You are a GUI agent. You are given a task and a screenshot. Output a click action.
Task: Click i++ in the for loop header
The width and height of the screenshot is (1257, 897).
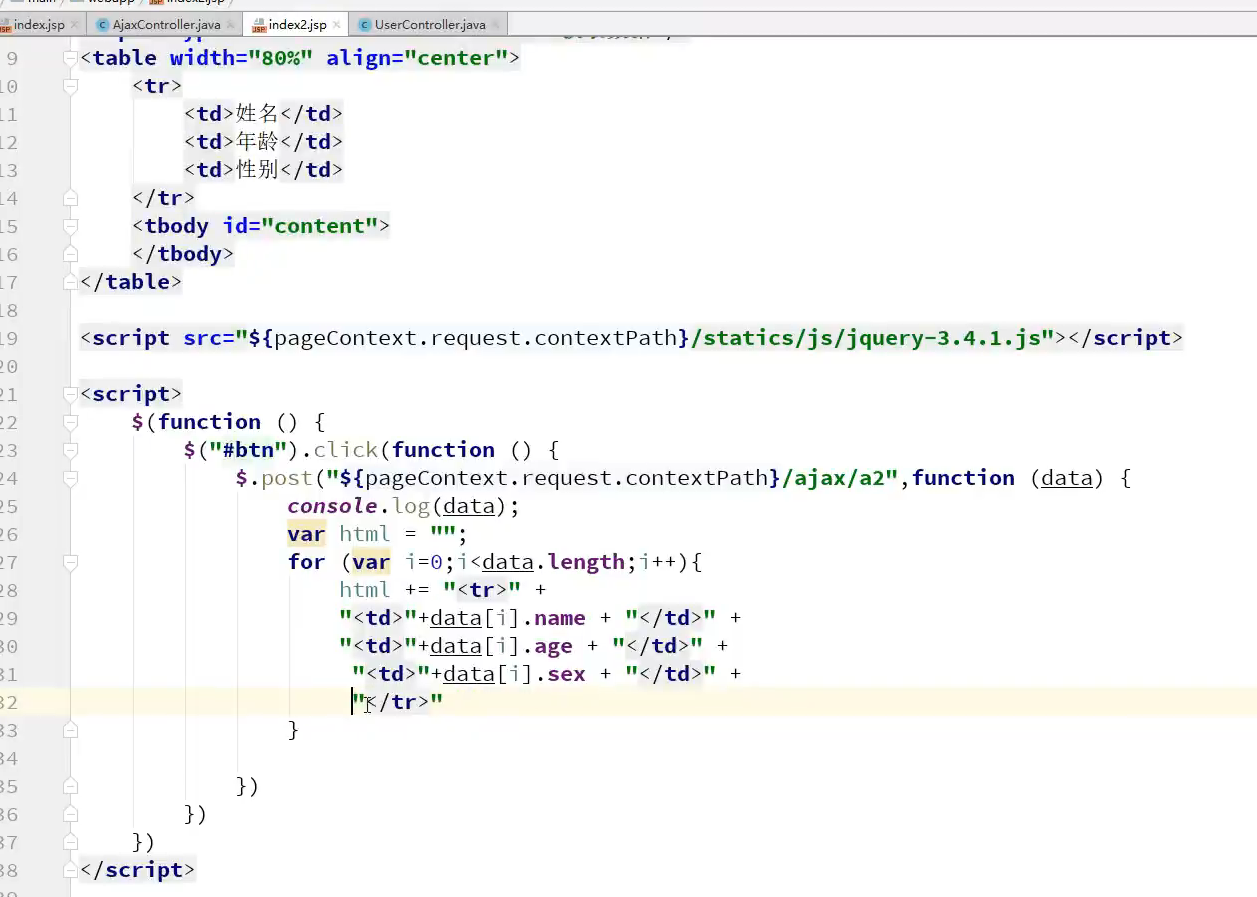click(x=658, y=562)
